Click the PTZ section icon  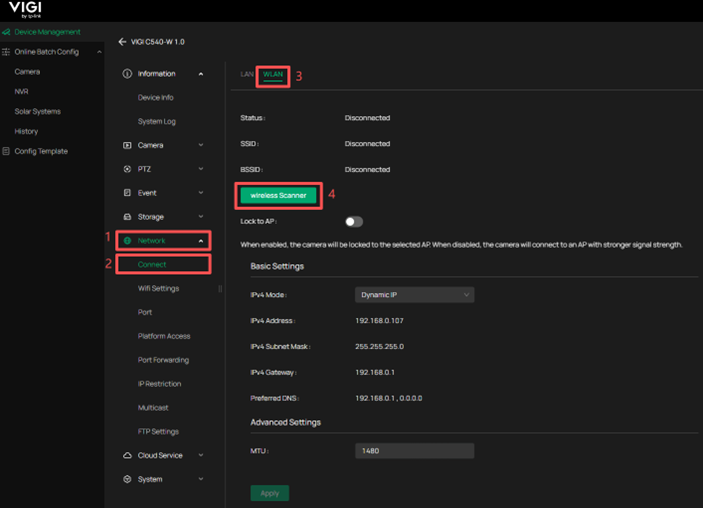(127, 169)
